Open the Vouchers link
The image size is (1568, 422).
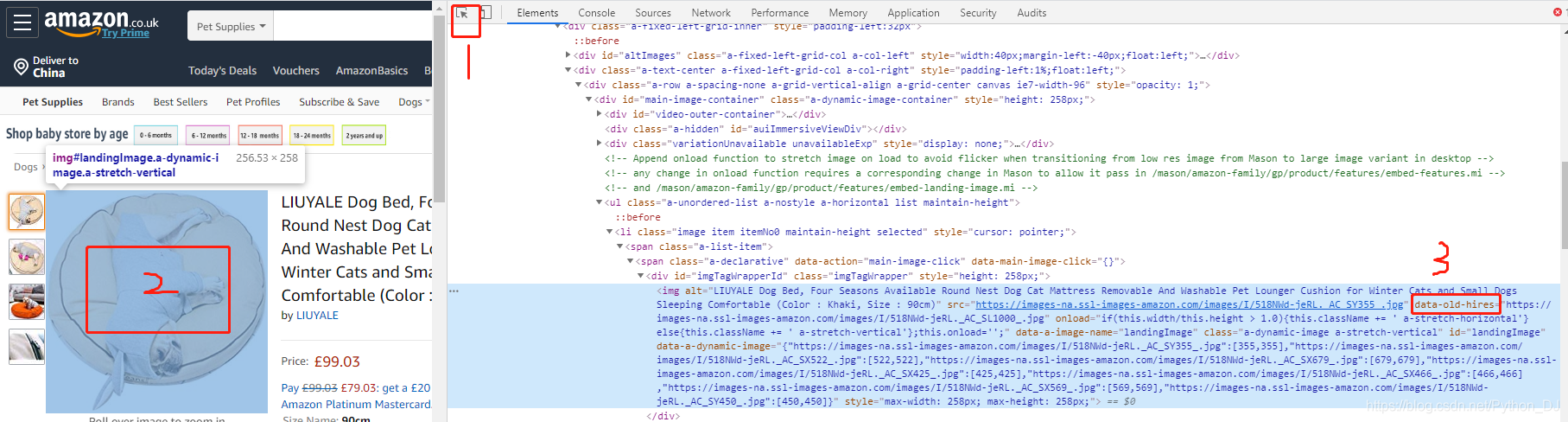pos(295,71)
